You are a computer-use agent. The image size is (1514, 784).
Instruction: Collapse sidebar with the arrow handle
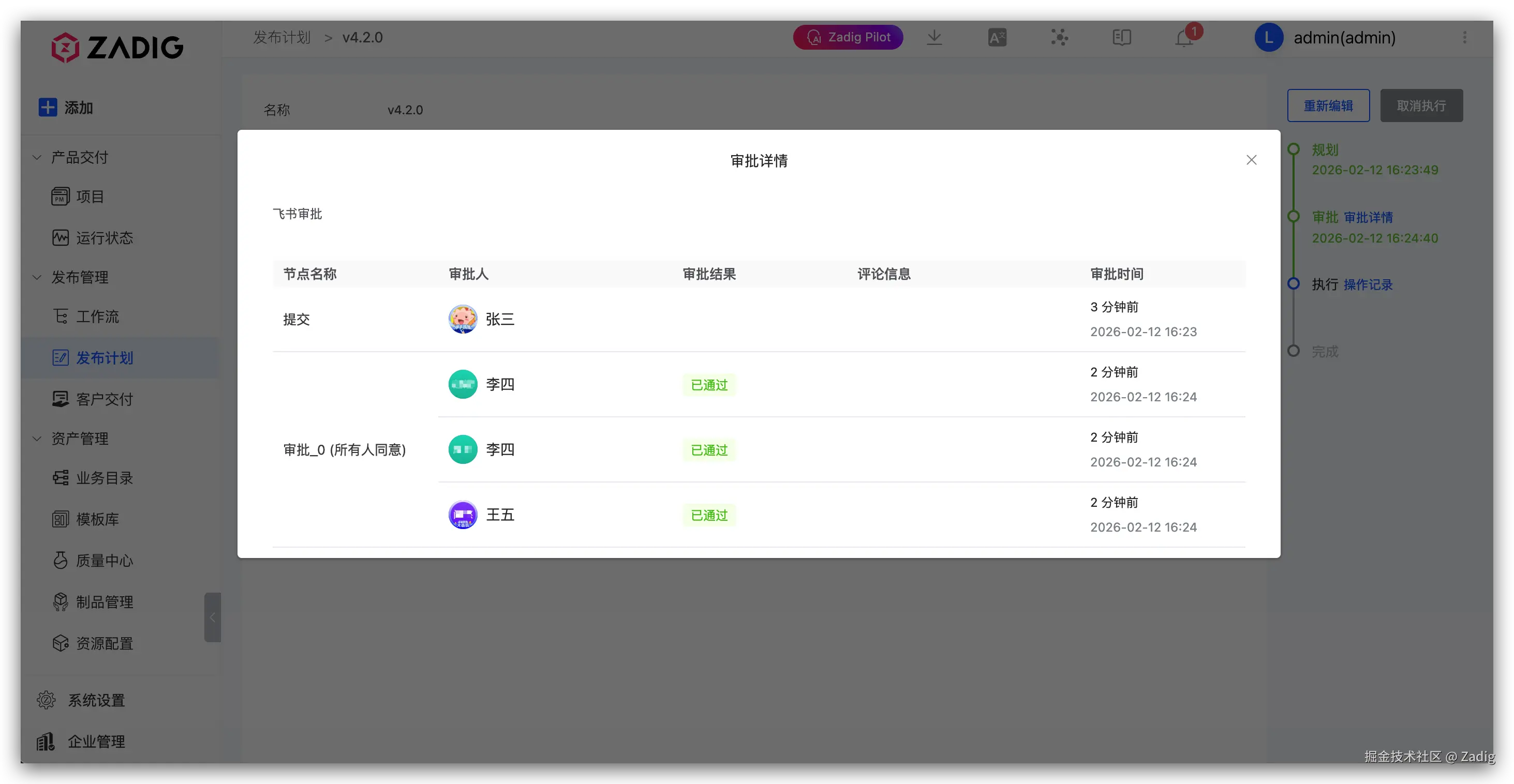click(x=212, y=616)
